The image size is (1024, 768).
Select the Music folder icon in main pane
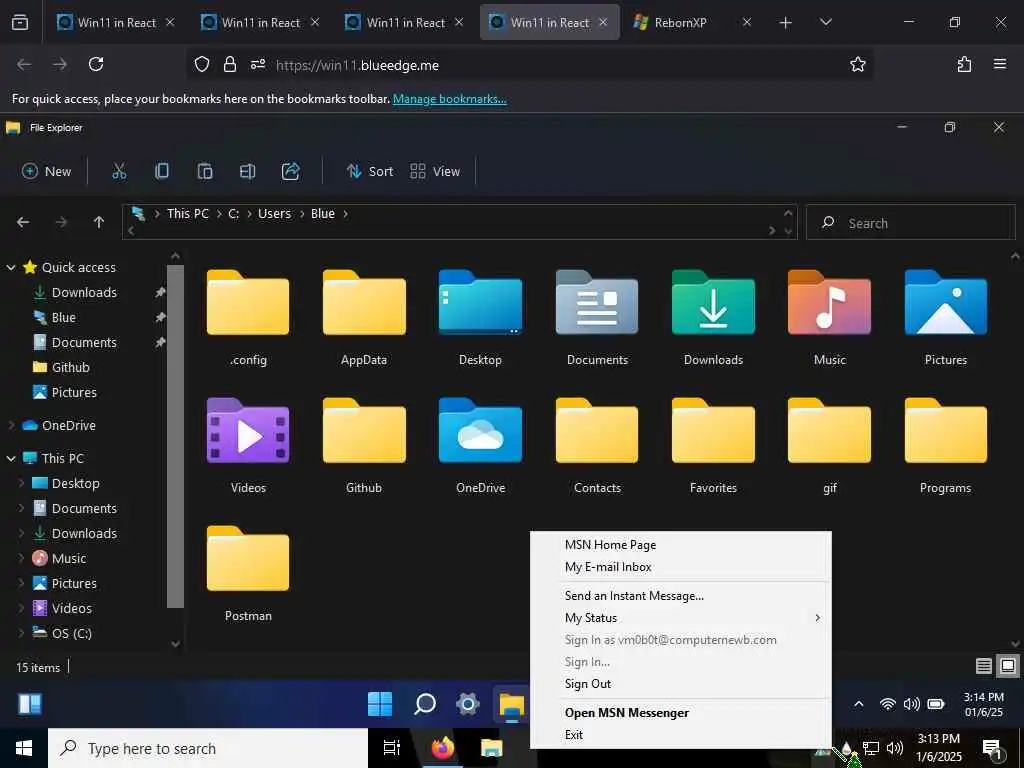point(829,318)
